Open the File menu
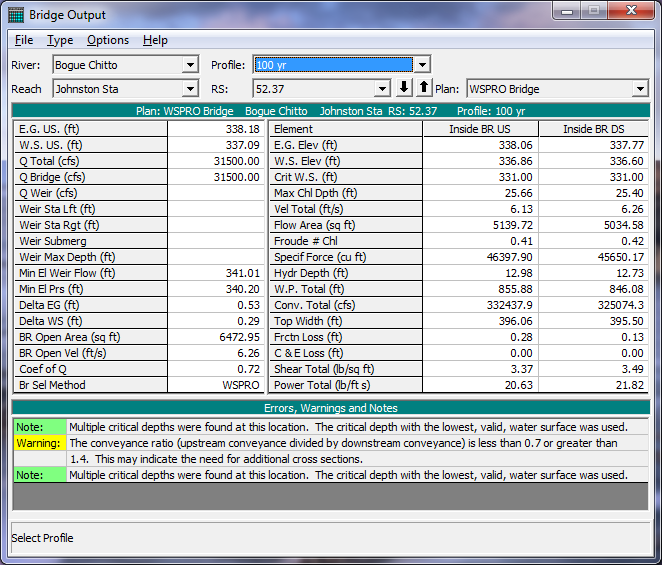The image size is (662, 565). pyautogui.click(x=24, y=40)
